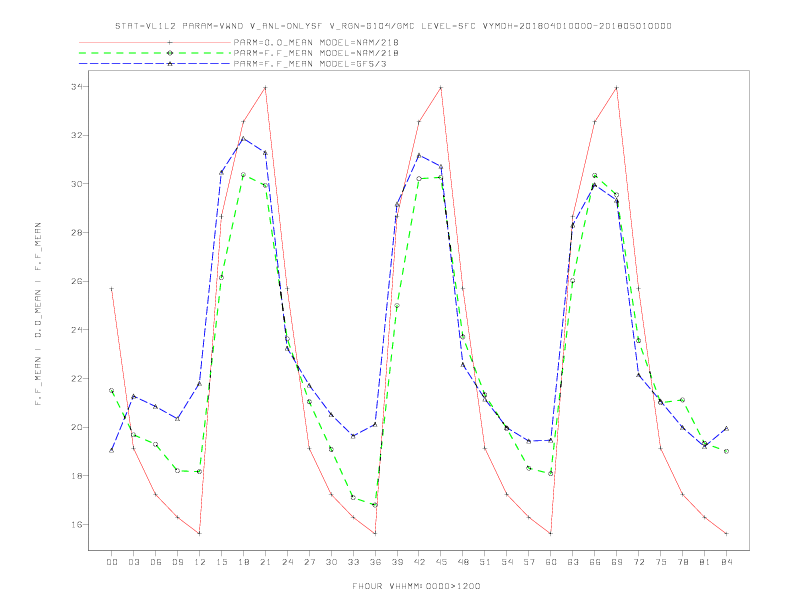Click x-axis forecast hour label 36
792x612 pixels.
(x=375, y=562)
